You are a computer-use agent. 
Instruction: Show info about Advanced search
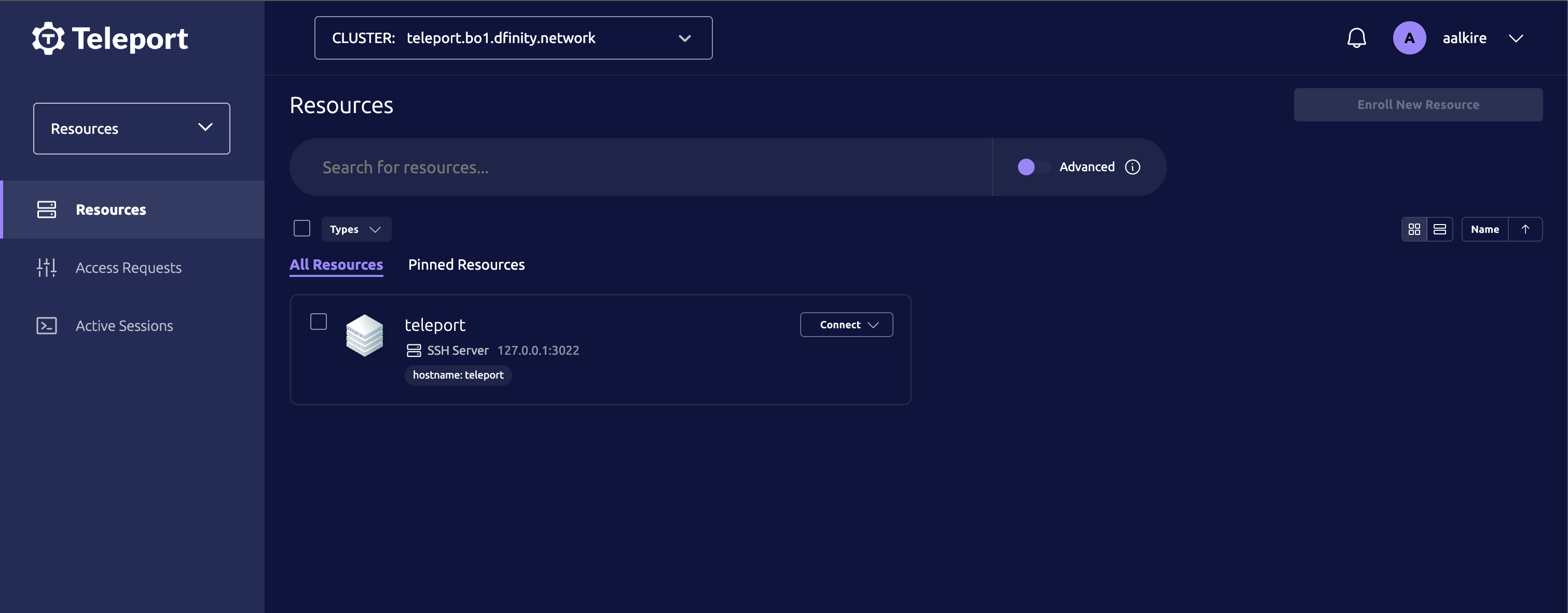click(x=1132, y=167)
